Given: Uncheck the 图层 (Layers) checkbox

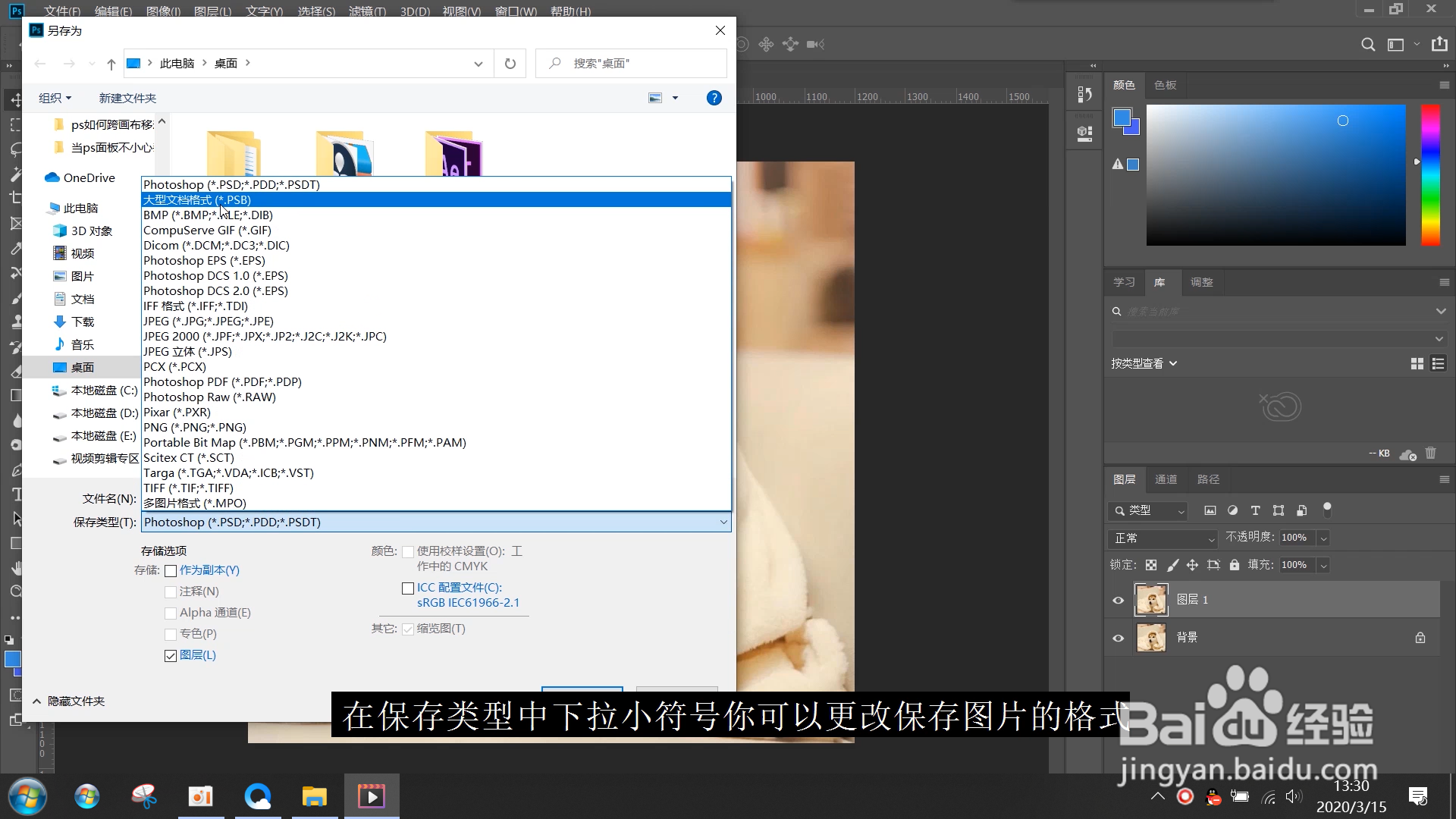Looking at the screenshot, I should (x=171, y=656).
